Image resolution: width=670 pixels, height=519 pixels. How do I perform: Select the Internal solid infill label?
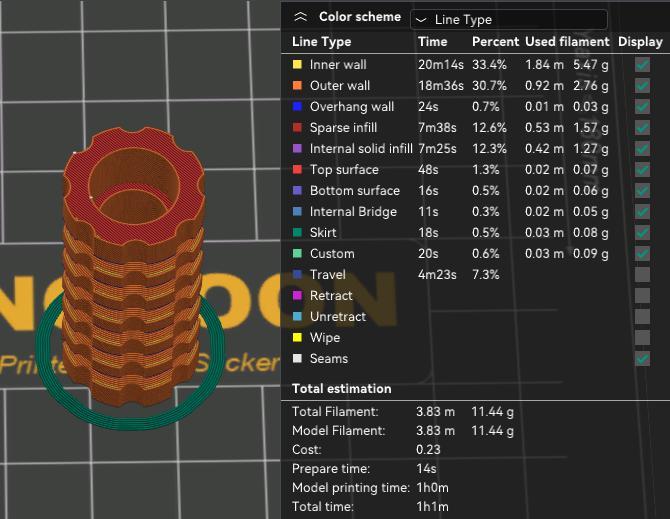pyautogui.click(x=361, y=148)
